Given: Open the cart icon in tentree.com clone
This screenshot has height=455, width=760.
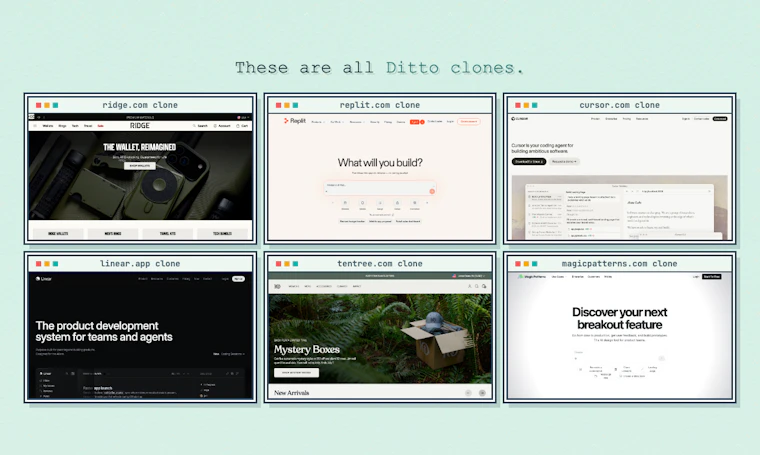Looking at the screenshot, I should [484, 286].
